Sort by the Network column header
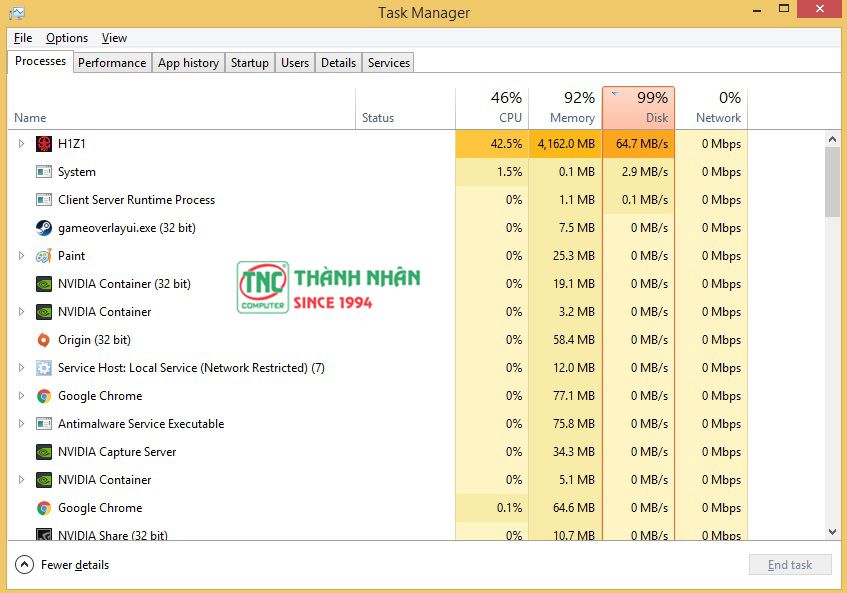The height and width of the screenshot is (593, 847). 712,107
